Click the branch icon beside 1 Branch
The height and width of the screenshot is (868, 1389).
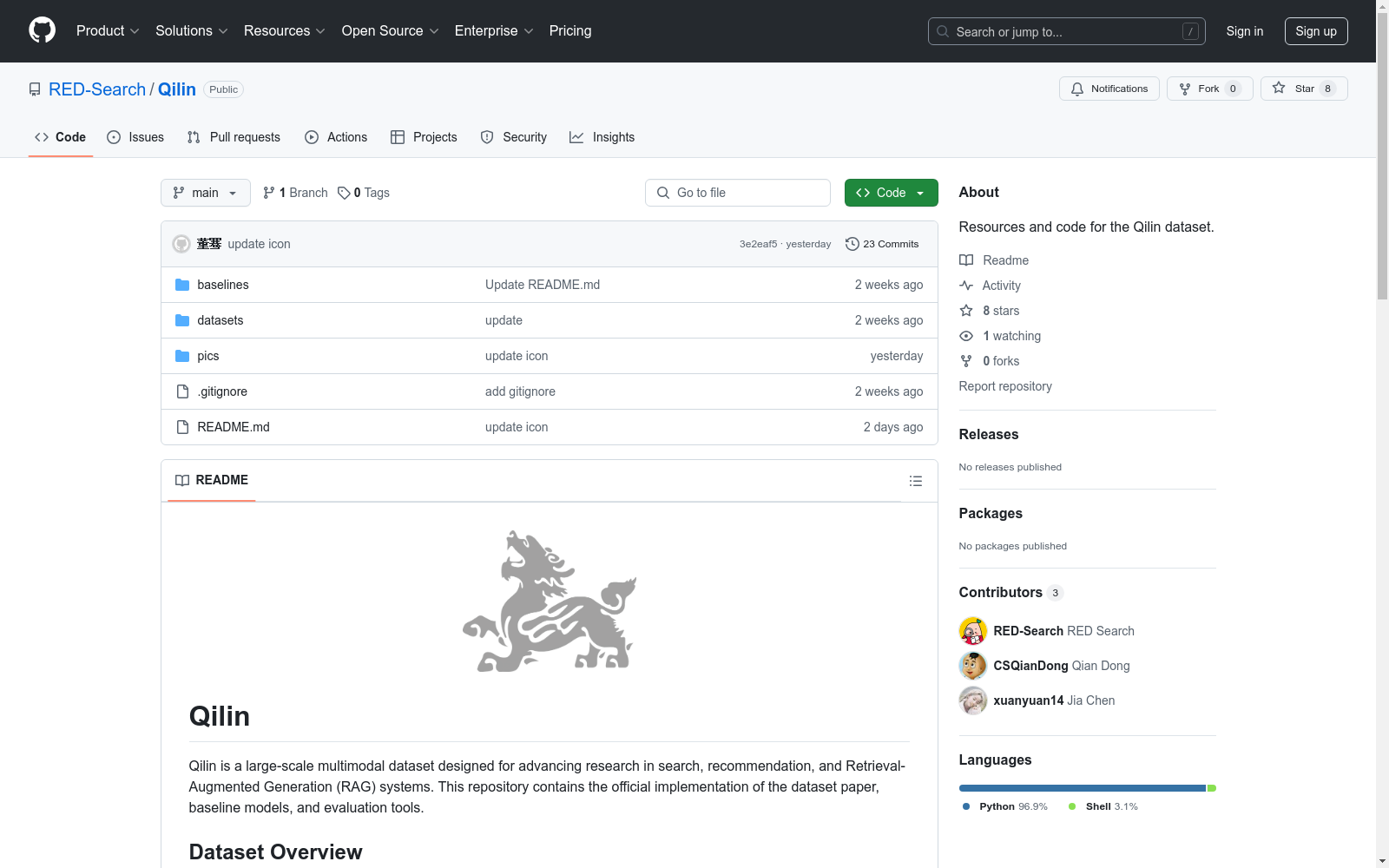(269, 193)
